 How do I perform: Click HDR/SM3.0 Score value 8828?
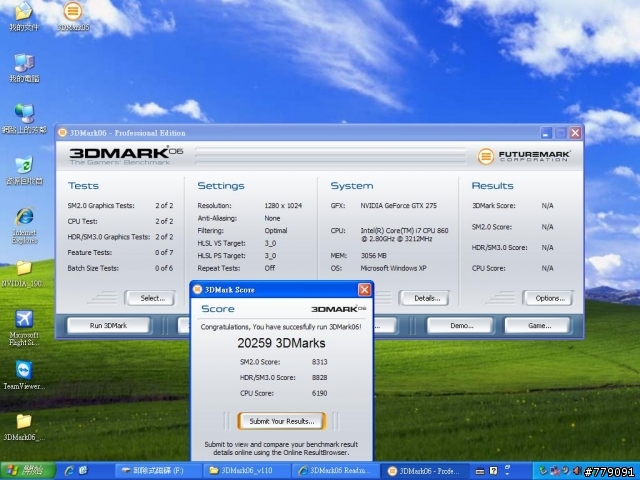click(x=320, y=378)
